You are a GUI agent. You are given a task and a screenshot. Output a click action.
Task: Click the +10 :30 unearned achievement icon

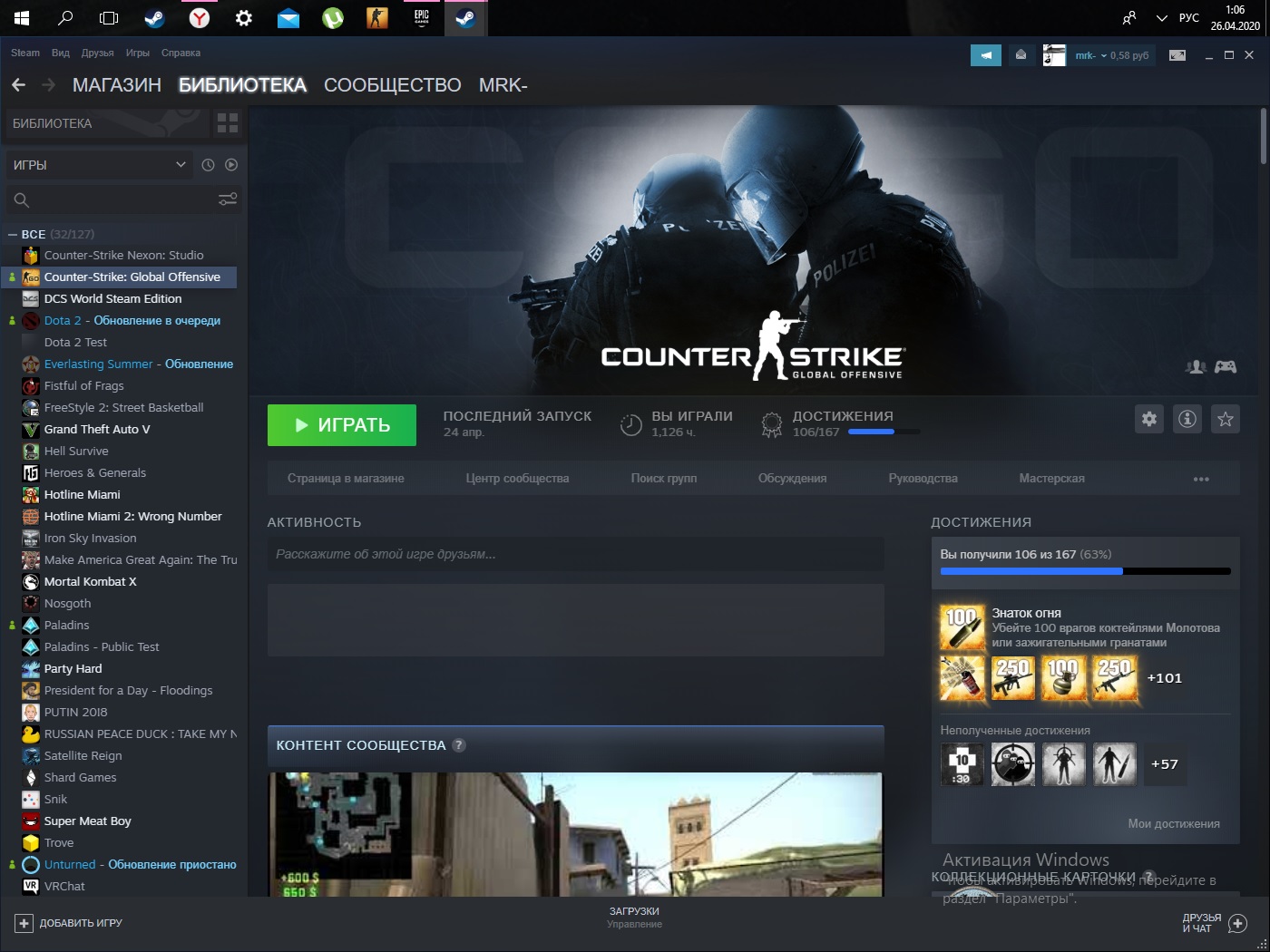pos(962,764)
